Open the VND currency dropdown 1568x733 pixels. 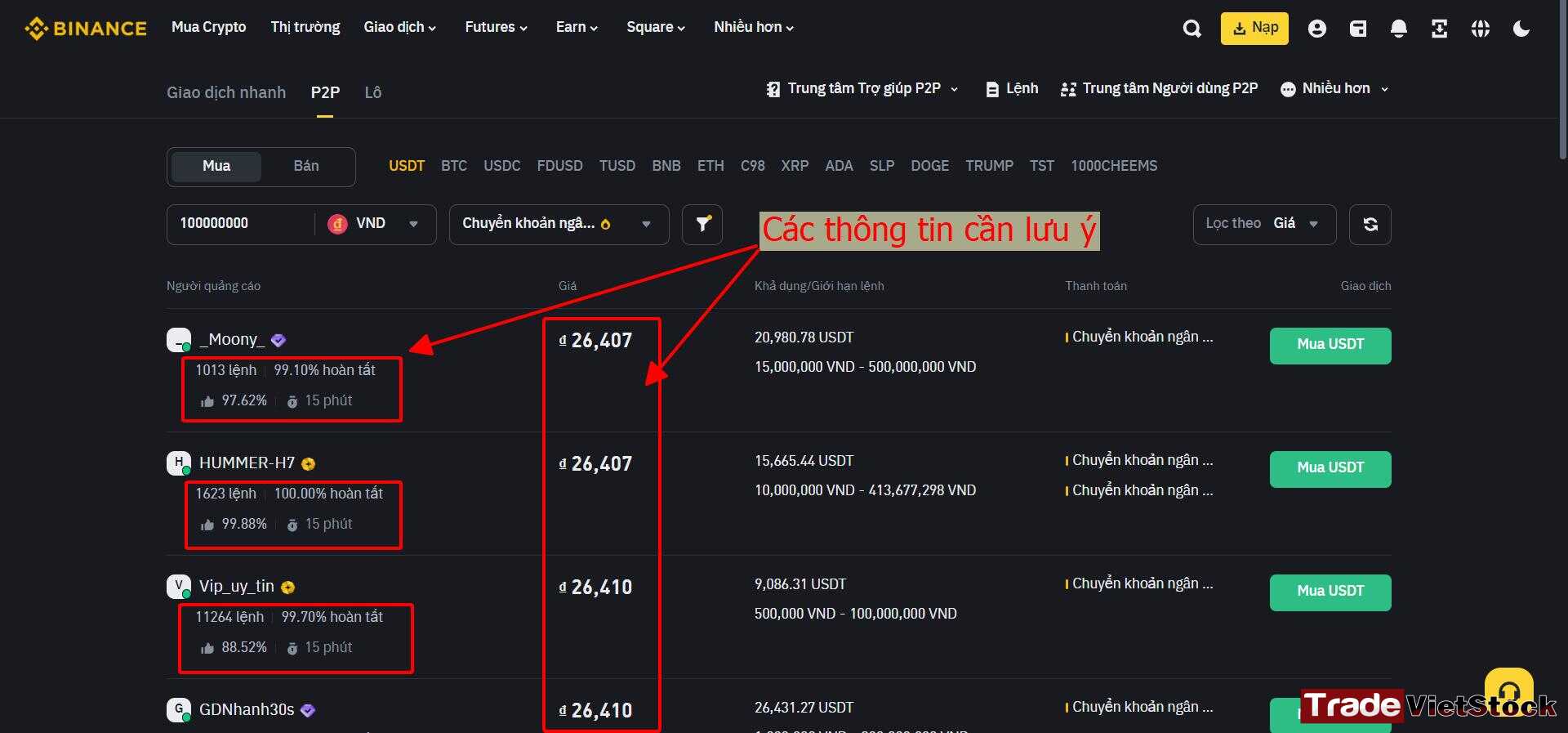tap(376, 224)
